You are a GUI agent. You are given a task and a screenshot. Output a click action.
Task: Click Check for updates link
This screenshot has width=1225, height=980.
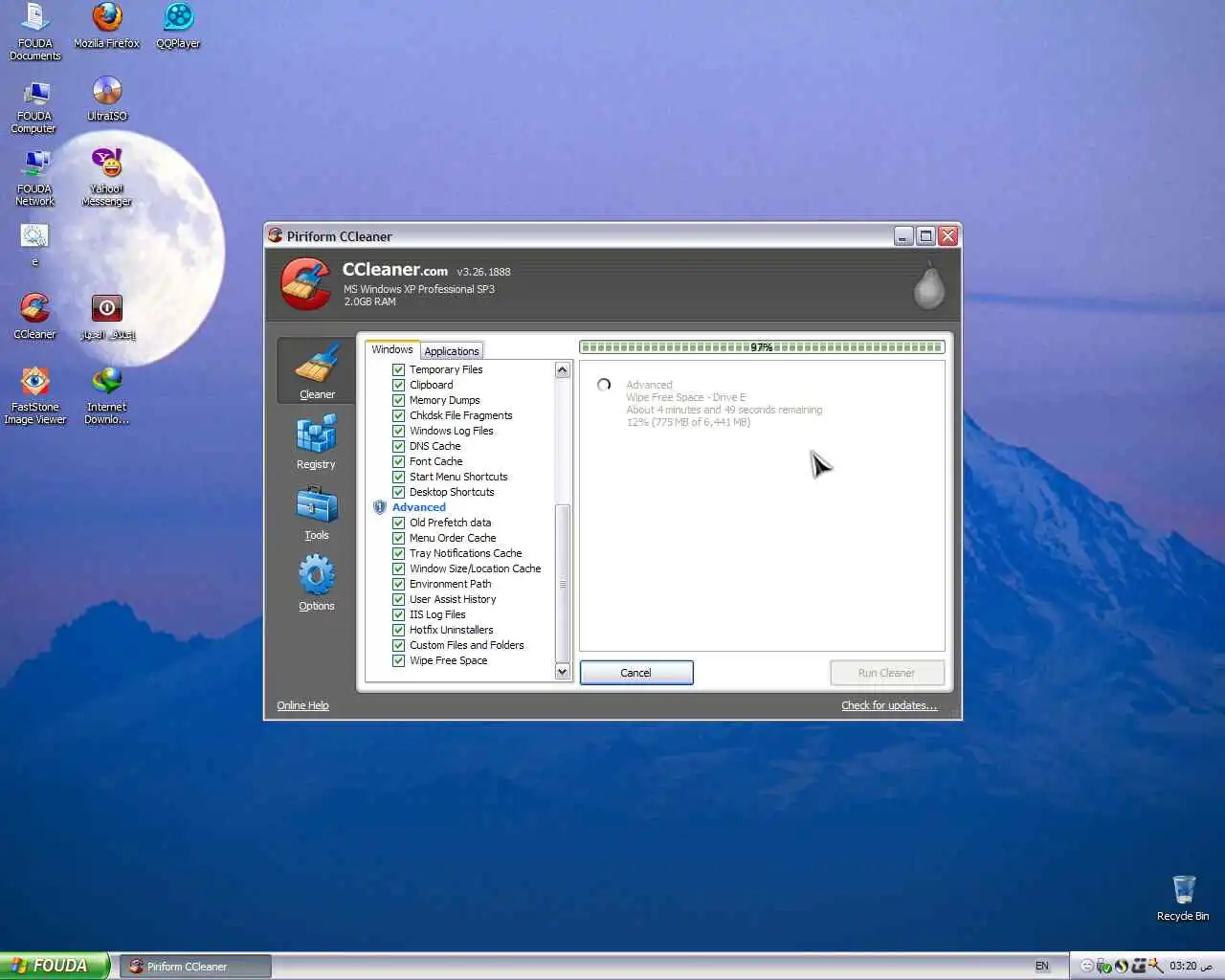[x=889, y=705]
